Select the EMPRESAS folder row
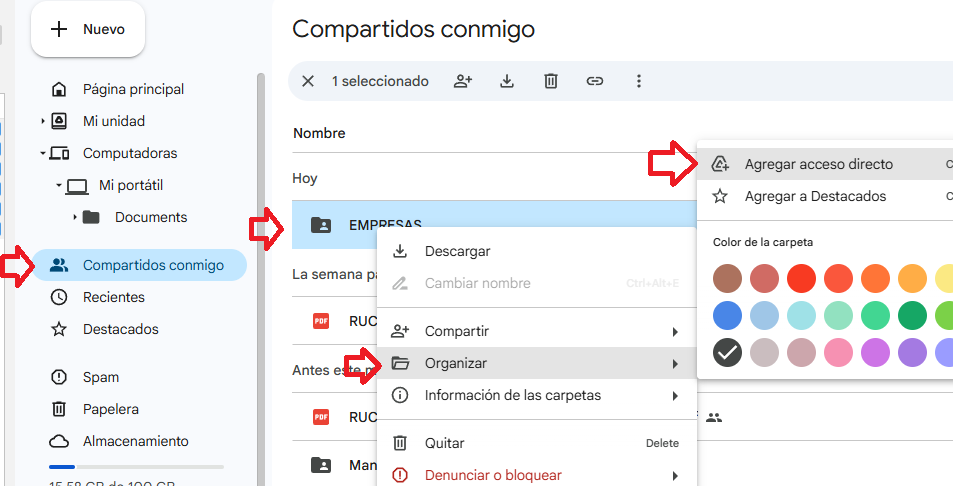 pos(385,225)
